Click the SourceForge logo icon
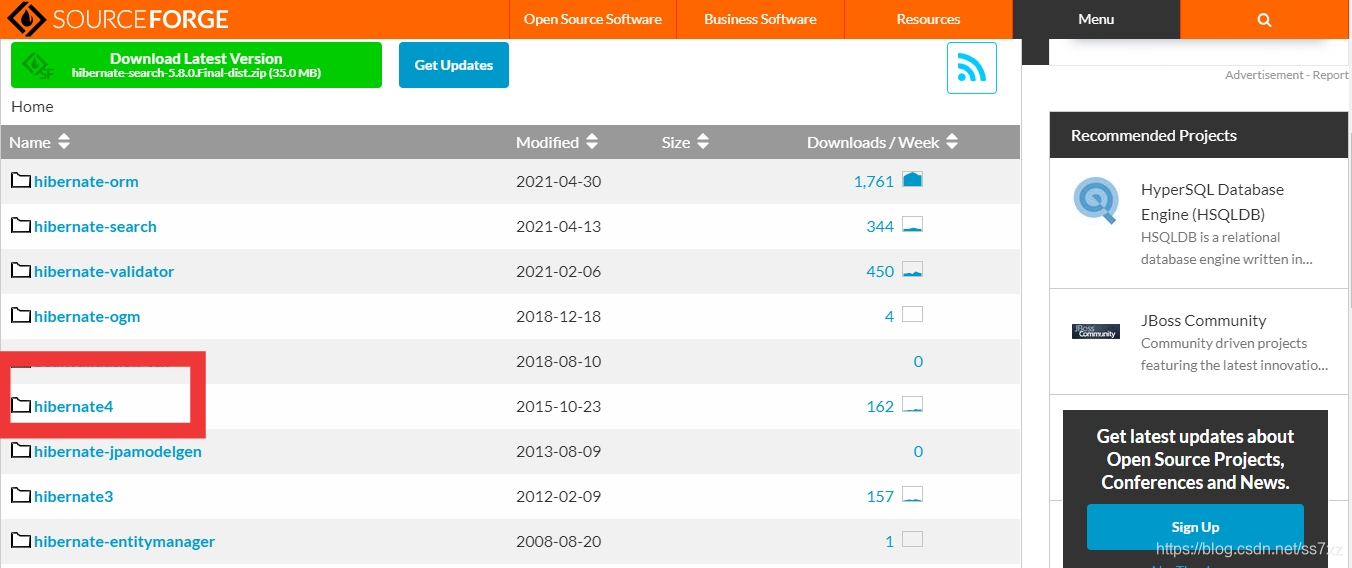Image resolution: width=1352 pixels, height=568 pixels. click(26, 19)
